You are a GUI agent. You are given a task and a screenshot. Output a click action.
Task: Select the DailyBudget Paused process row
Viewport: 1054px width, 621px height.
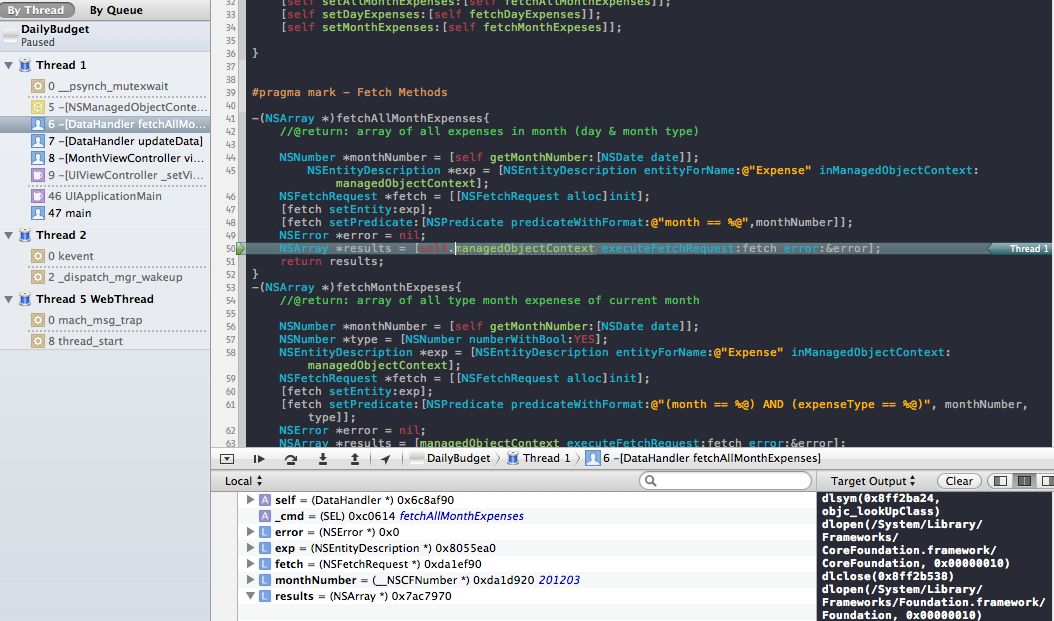coord(106,36)
